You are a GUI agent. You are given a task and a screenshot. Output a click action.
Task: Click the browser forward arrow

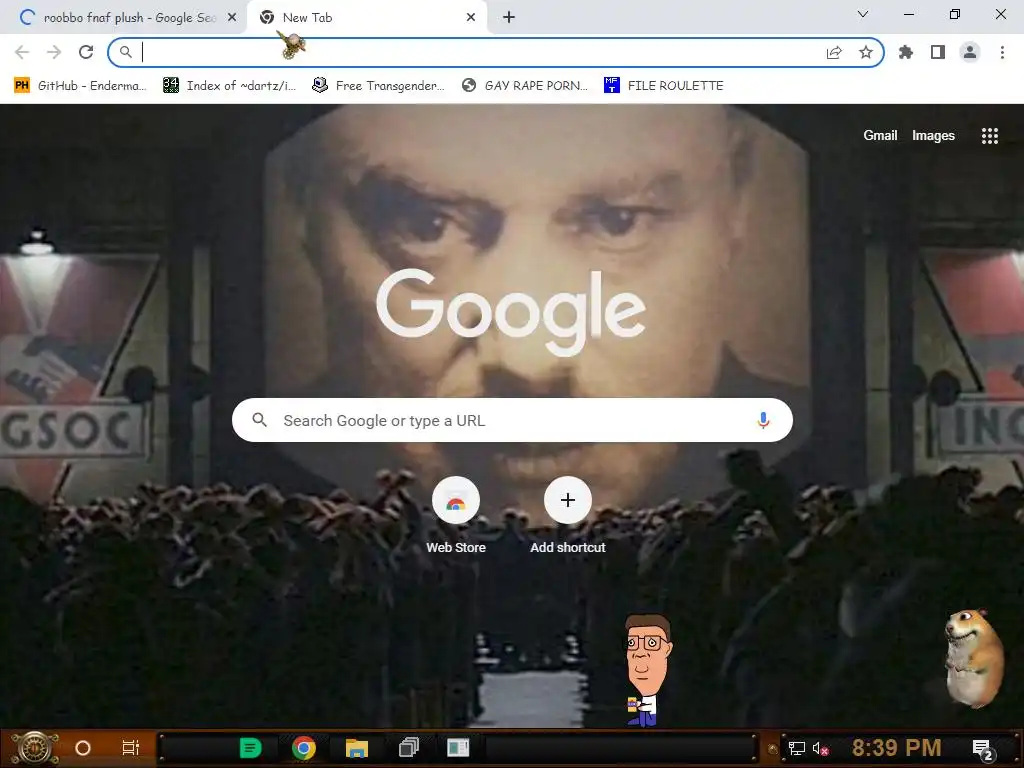pyautogui.click(x=54, y=52)
